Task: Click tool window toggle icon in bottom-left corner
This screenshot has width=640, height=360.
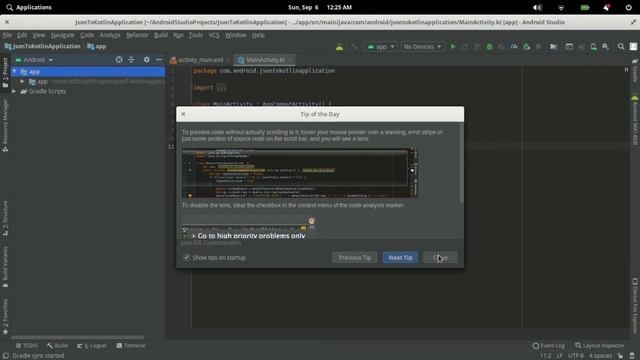Action: [6, 356]
